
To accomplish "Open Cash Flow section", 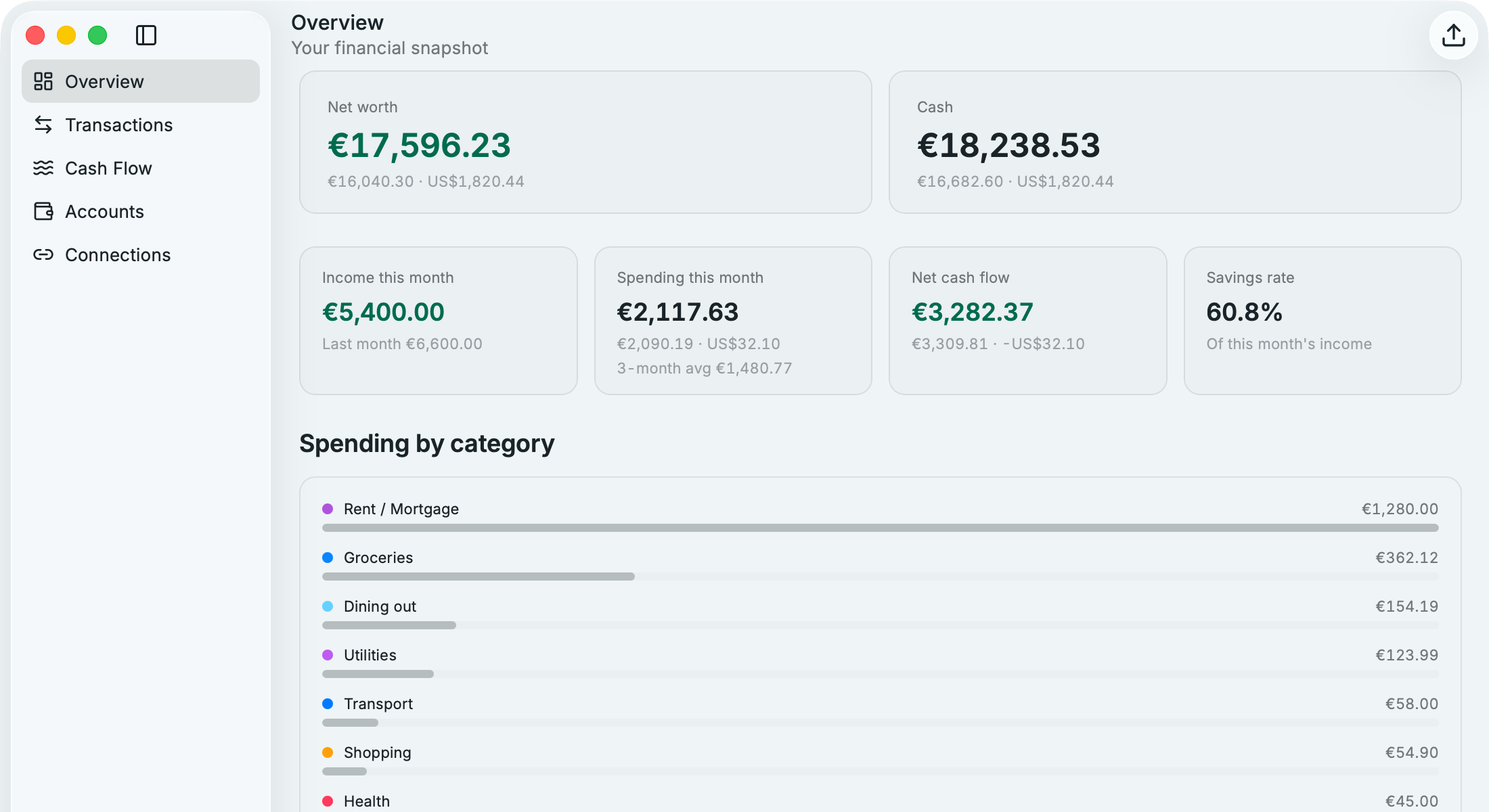I will [x=141, y=168].
